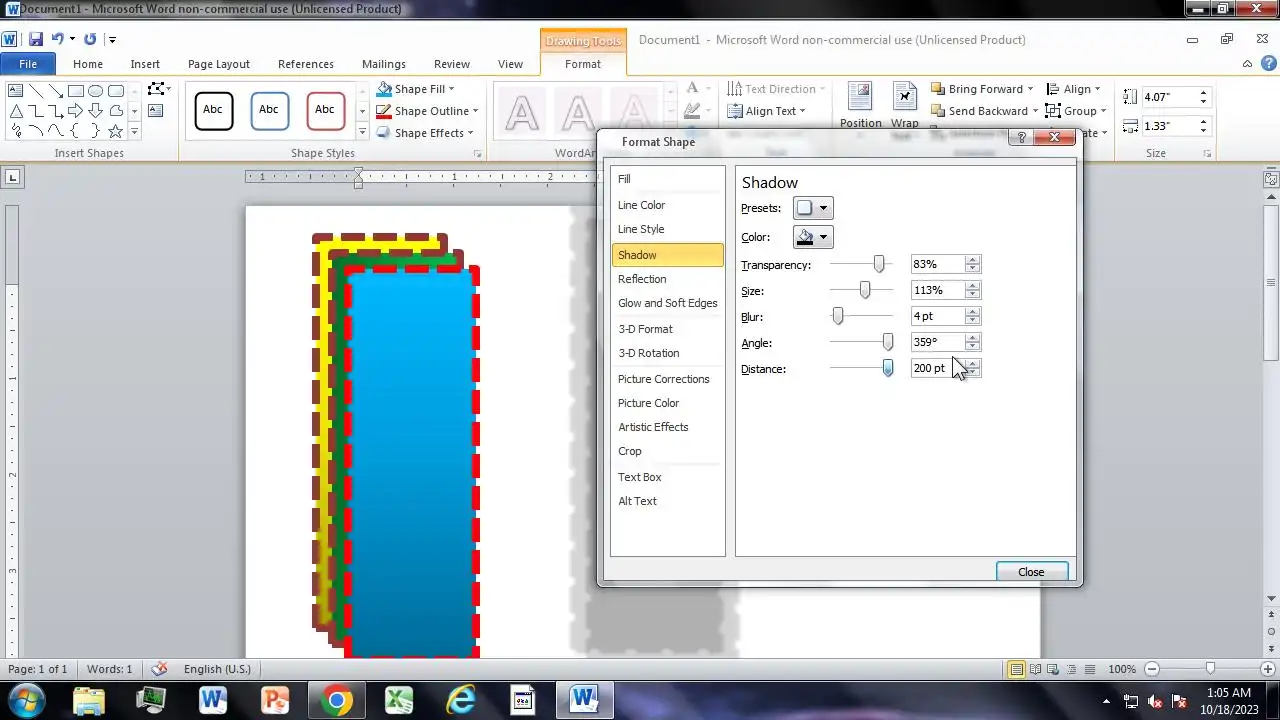Minimize the ribbon with the caret icon
Image resolution: width=1280 pixels, height=720 pixels.
click(1247, 64)
